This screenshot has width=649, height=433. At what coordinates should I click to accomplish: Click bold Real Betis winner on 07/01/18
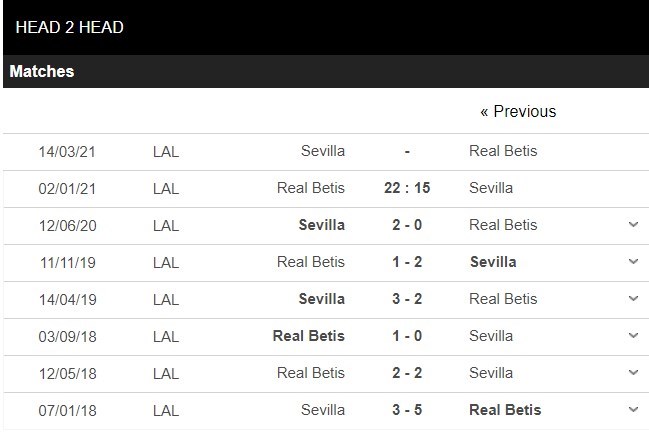click(505, 410)
